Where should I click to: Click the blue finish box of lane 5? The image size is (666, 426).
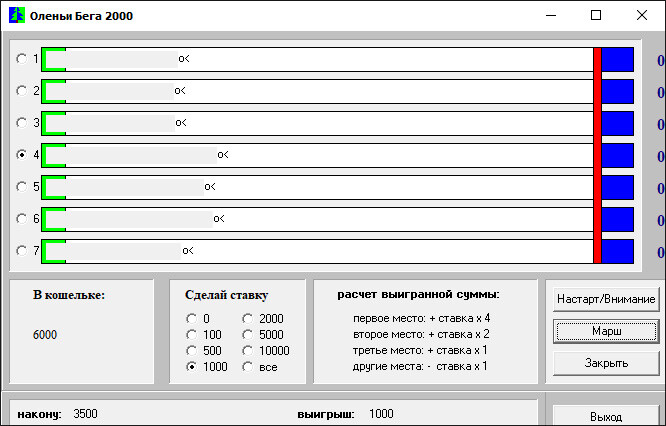[x=618, y=187]
